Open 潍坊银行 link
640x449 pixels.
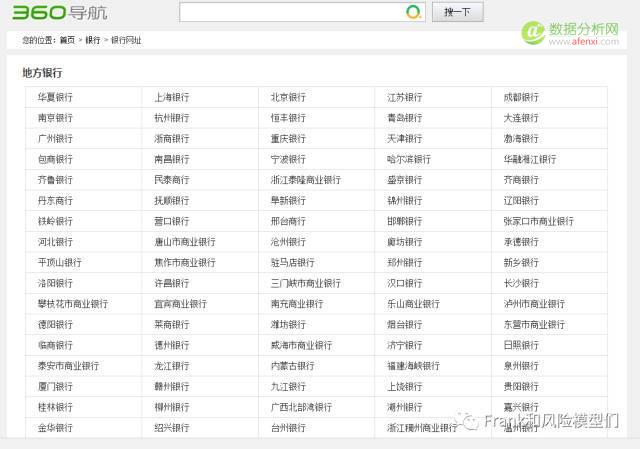pos(288,325)
